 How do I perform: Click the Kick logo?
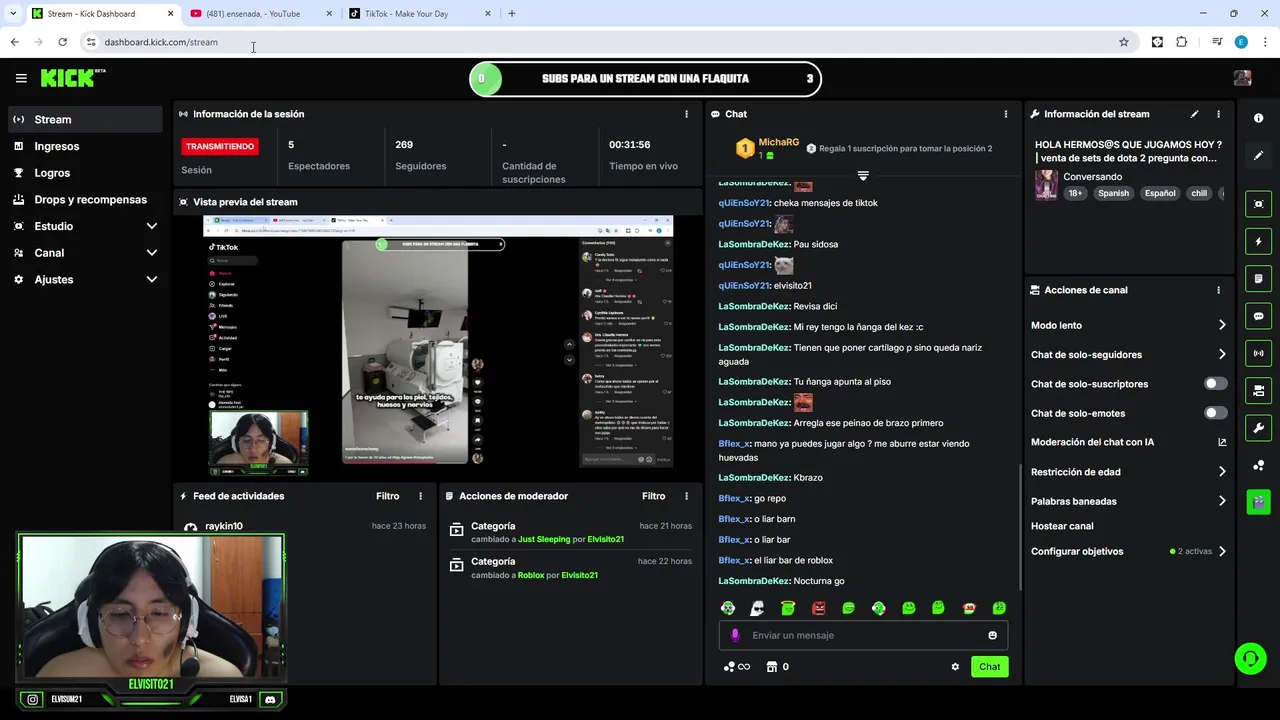point(73,78)
